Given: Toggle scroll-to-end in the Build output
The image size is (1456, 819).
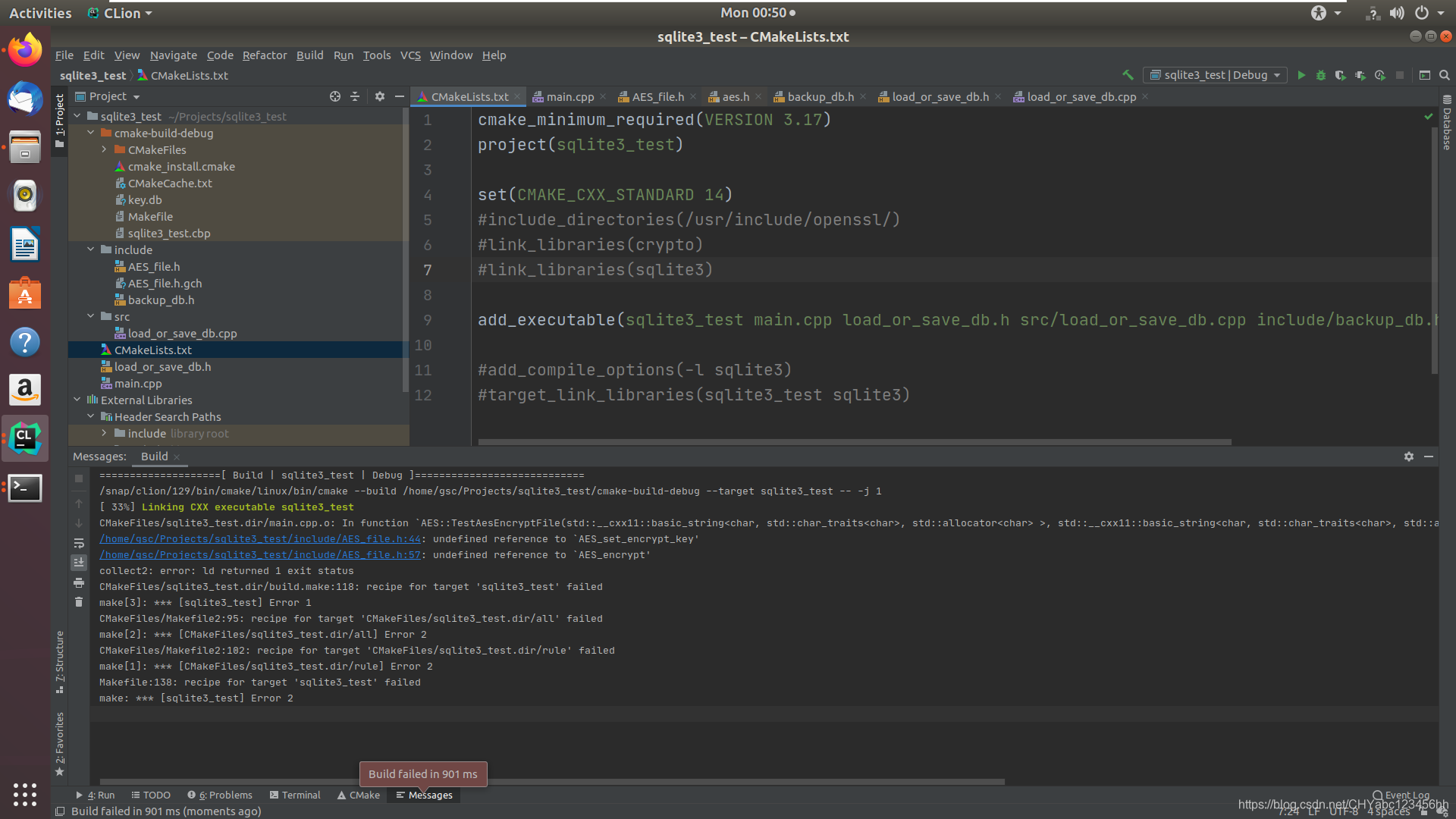Looking at the screenshot, I should tap(79, 563).
